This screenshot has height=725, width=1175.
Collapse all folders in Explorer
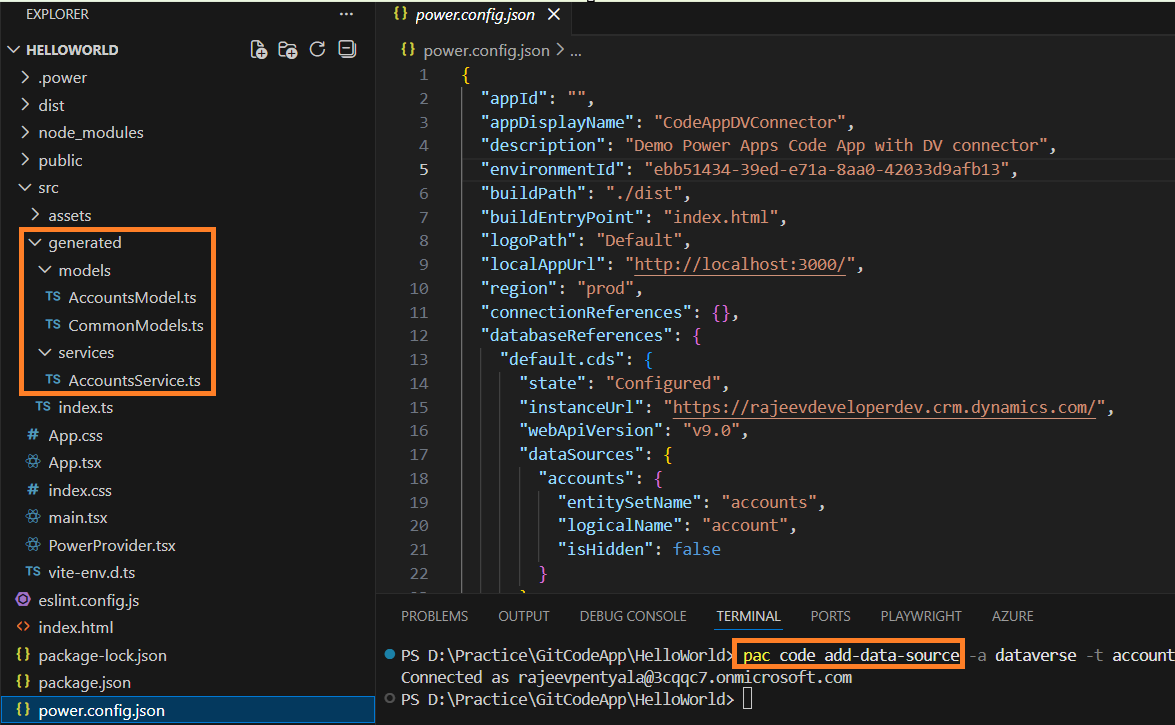tap(347, 49)
